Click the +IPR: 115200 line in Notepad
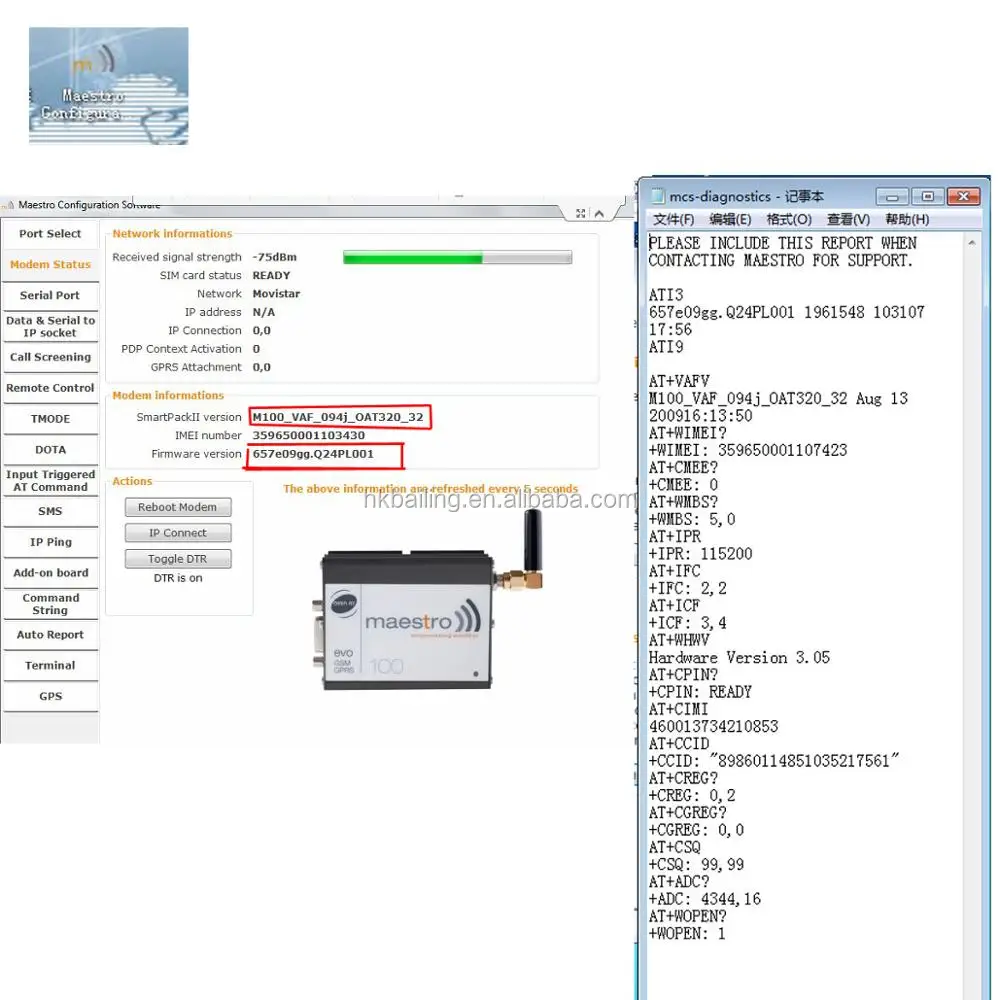 (x=701, y=554)
